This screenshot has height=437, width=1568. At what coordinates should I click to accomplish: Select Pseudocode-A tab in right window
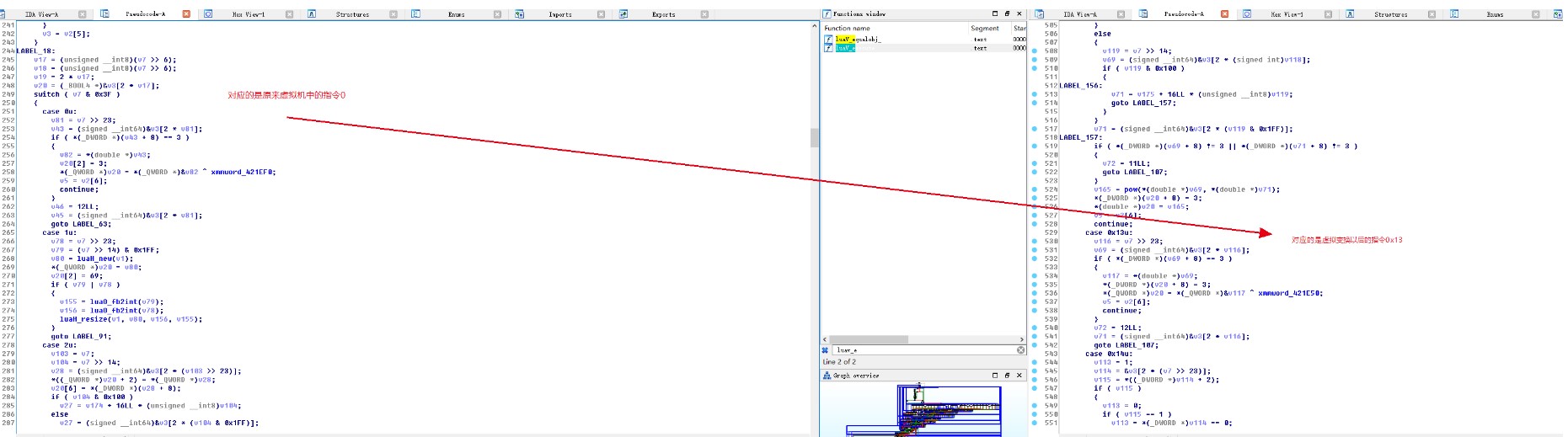[1184, 14]
